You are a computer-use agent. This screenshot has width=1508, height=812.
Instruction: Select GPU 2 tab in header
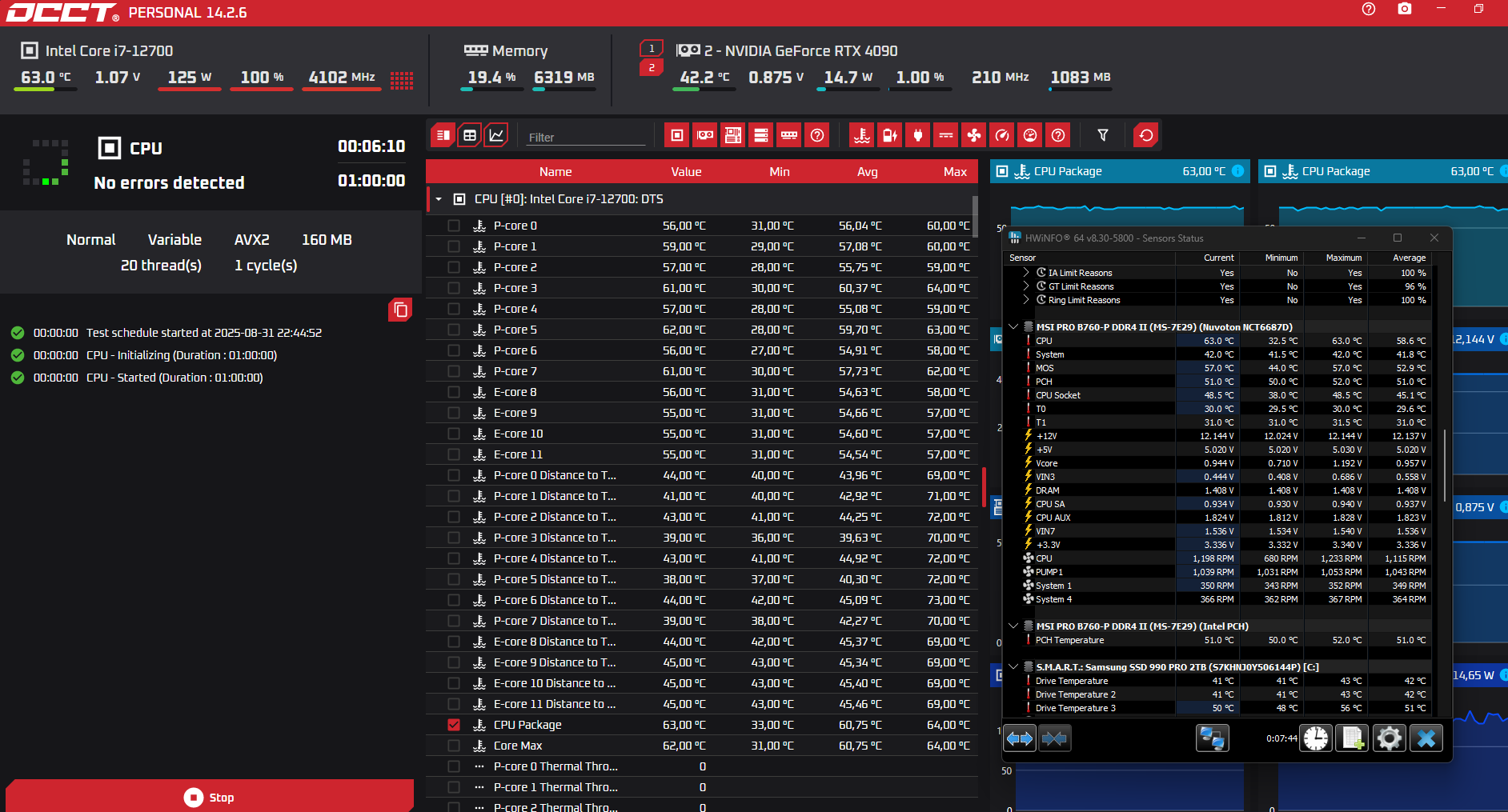click(652, 68)
